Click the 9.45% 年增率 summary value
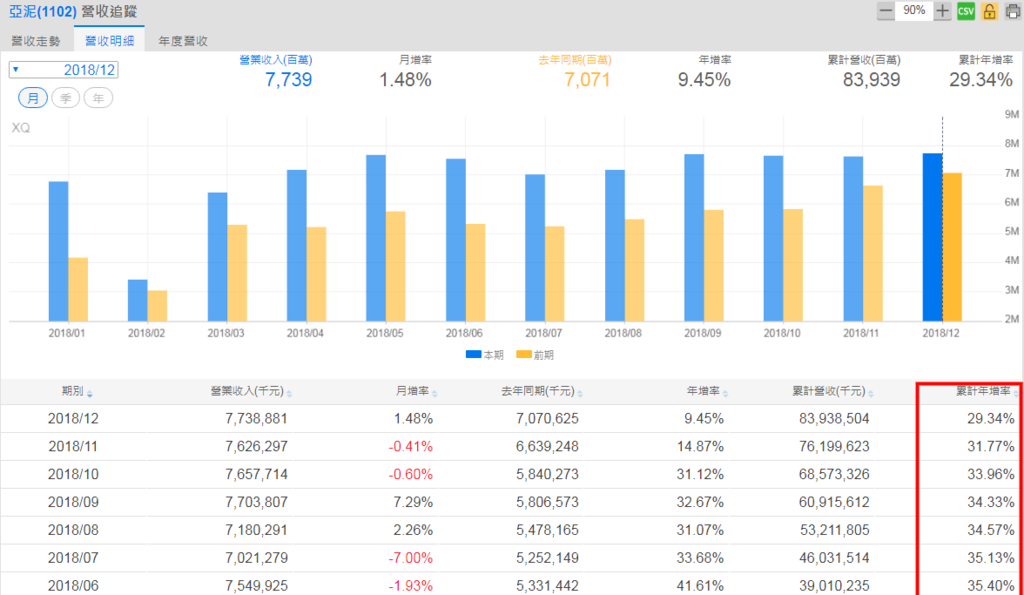The height and width of the screenshot is (595, 1024). [704, 80]
